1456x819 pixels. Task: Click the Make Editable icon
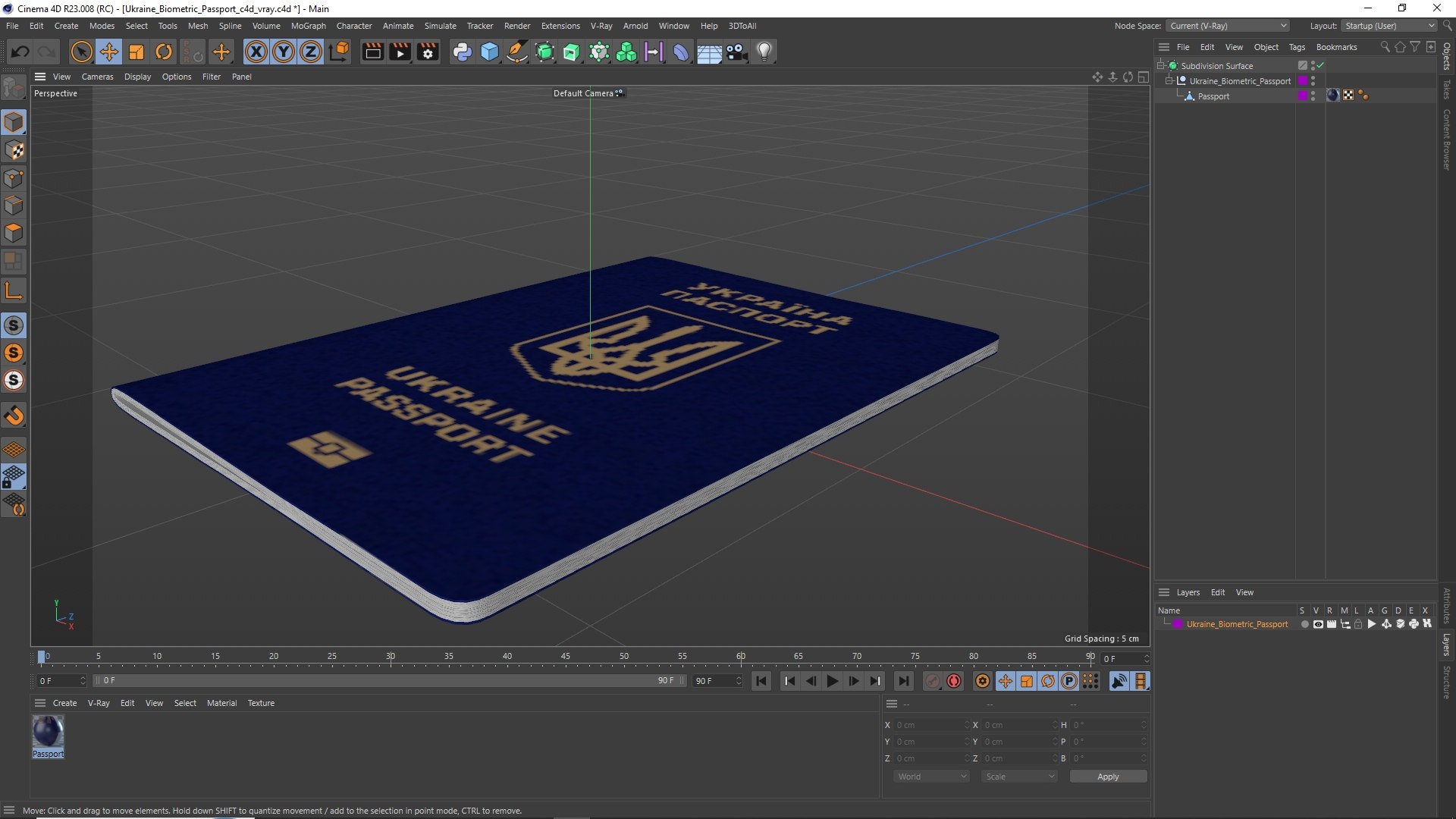click(14, 88)
